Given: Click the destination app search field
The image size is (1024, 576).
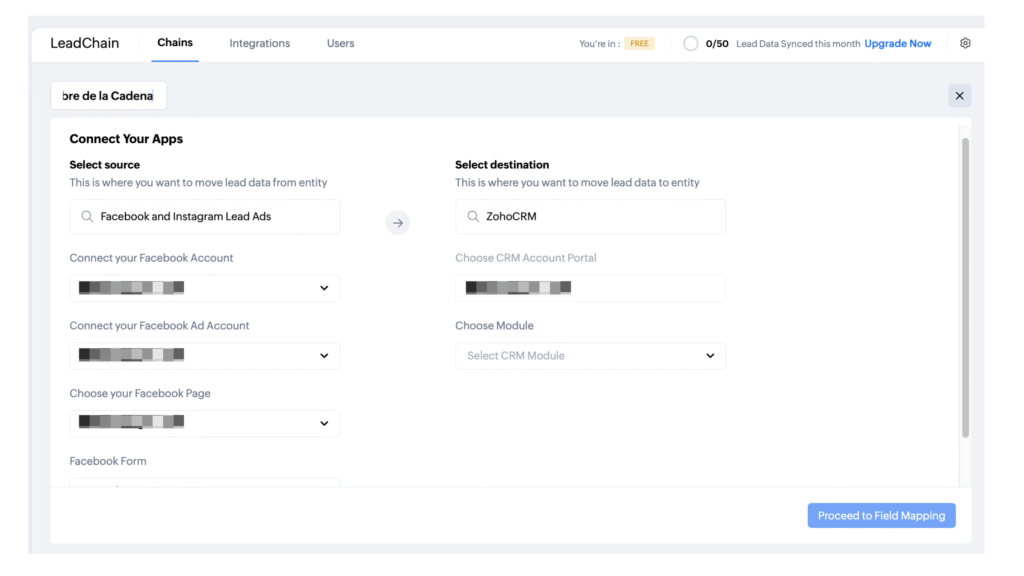Looking at the screenshot, I should click(590, 217).
